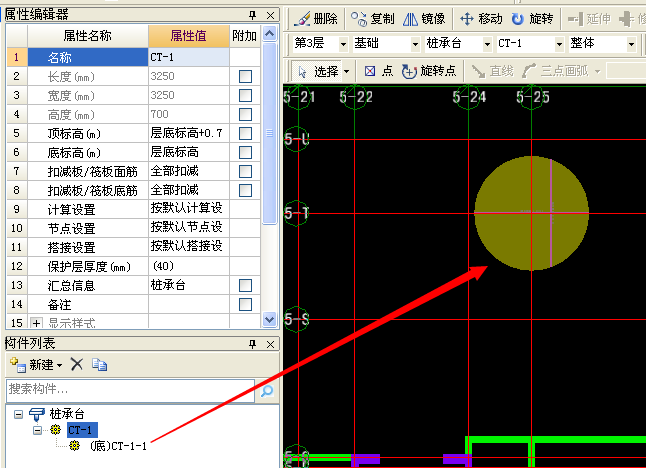Click the 新建 (new component) icon

pos(18,365)
